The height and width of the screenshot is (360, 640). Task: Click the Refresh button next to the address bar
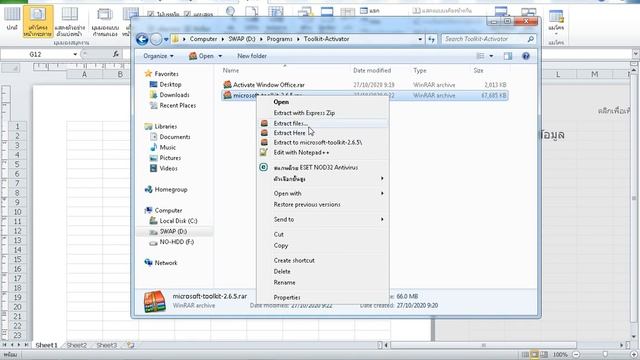[x=431, y=39]
